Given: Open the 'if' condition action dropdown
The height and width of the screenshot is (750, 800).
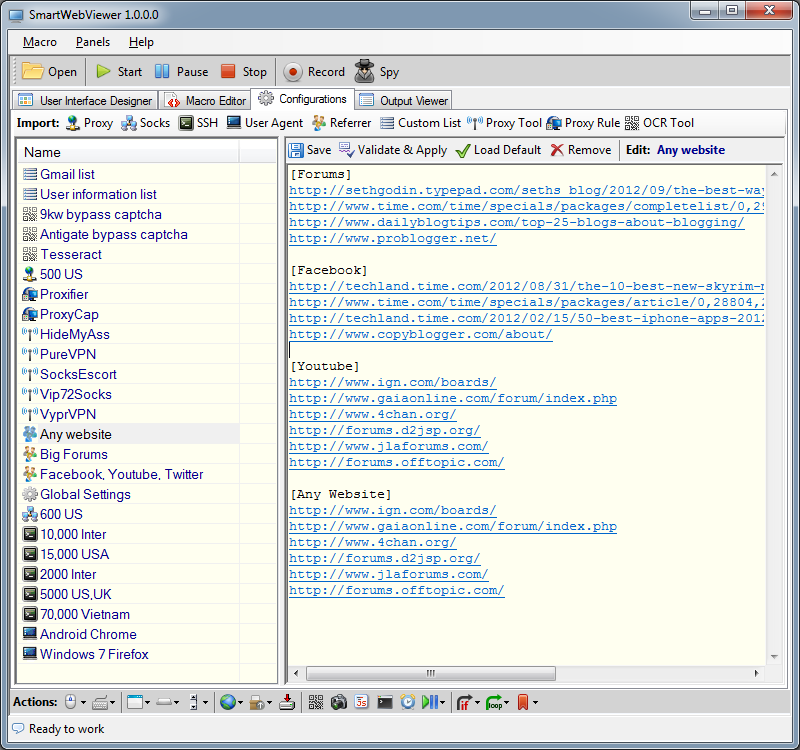Looking at the screenshot, I should point(479,702).
